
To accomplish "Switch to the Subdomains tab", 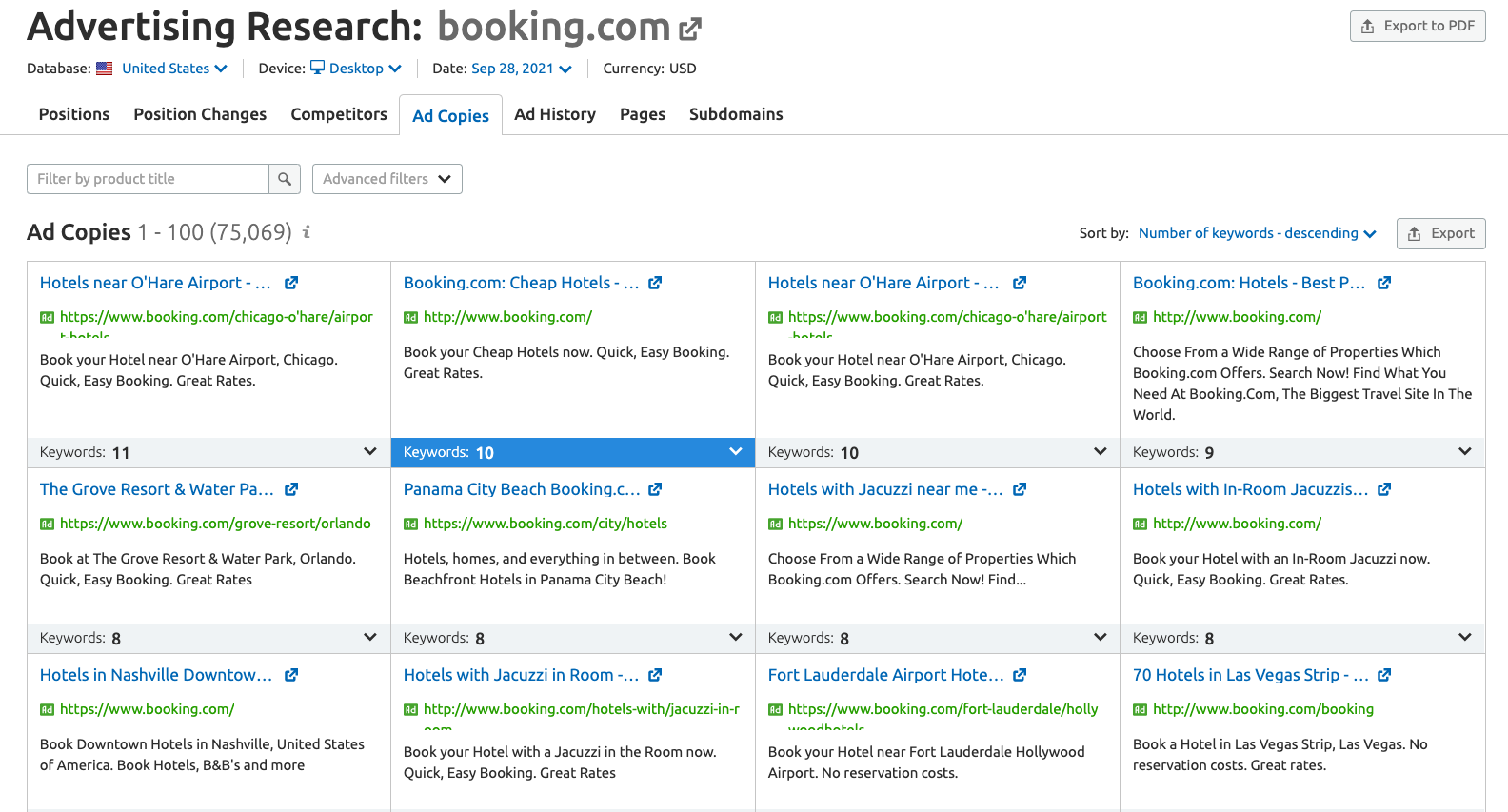I will [x=736, y=114].
